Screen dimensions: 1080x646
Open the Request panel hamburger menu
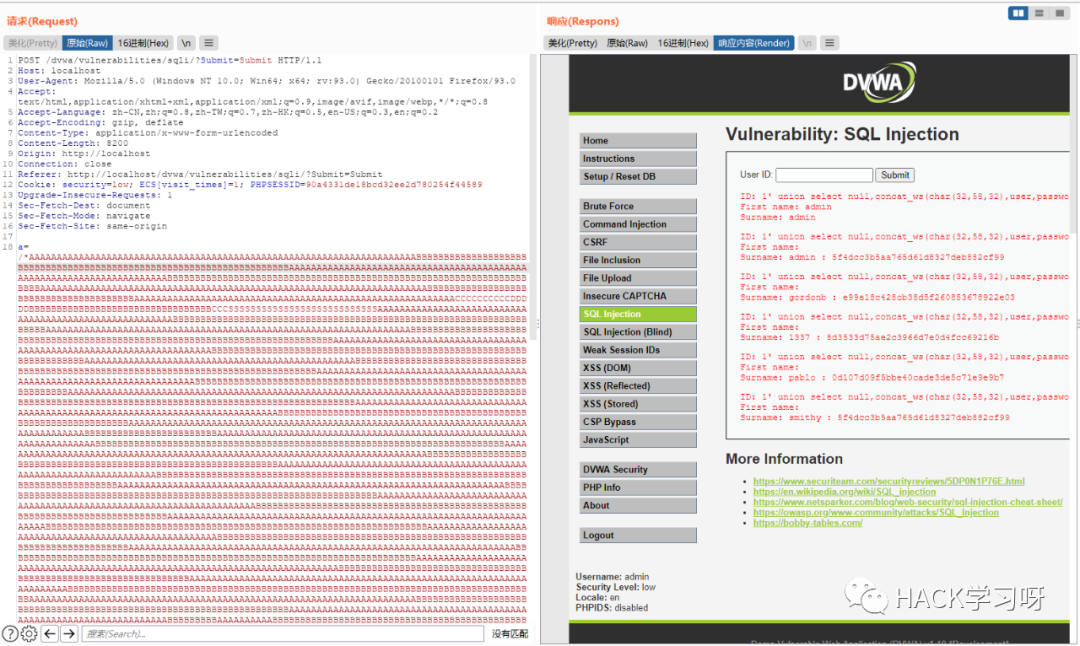click(x=209, y=43)
